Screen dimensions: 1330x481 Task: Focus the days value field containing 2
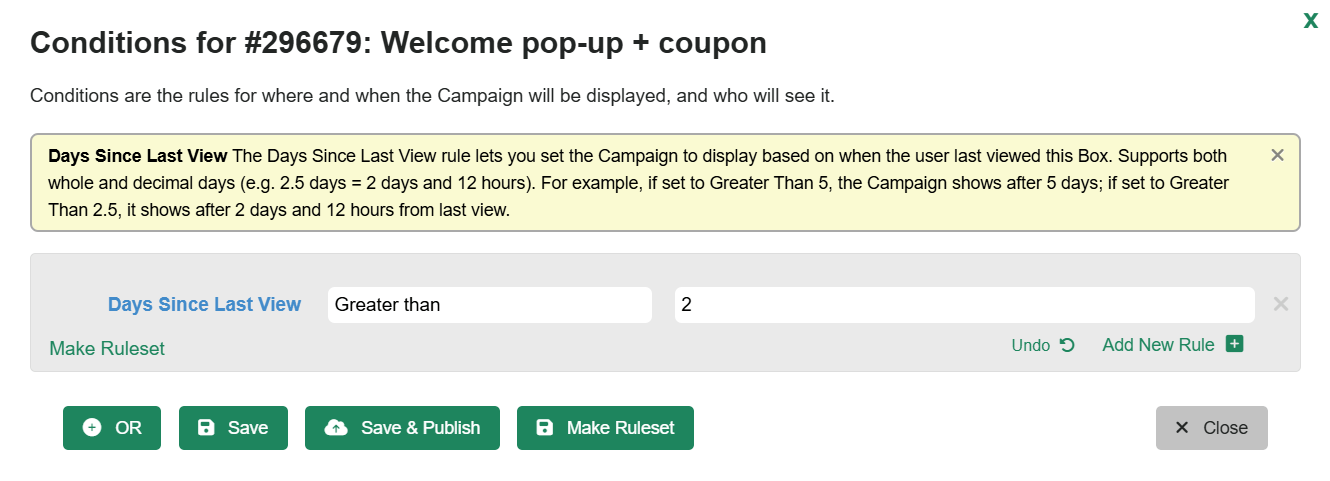(964, 305)
